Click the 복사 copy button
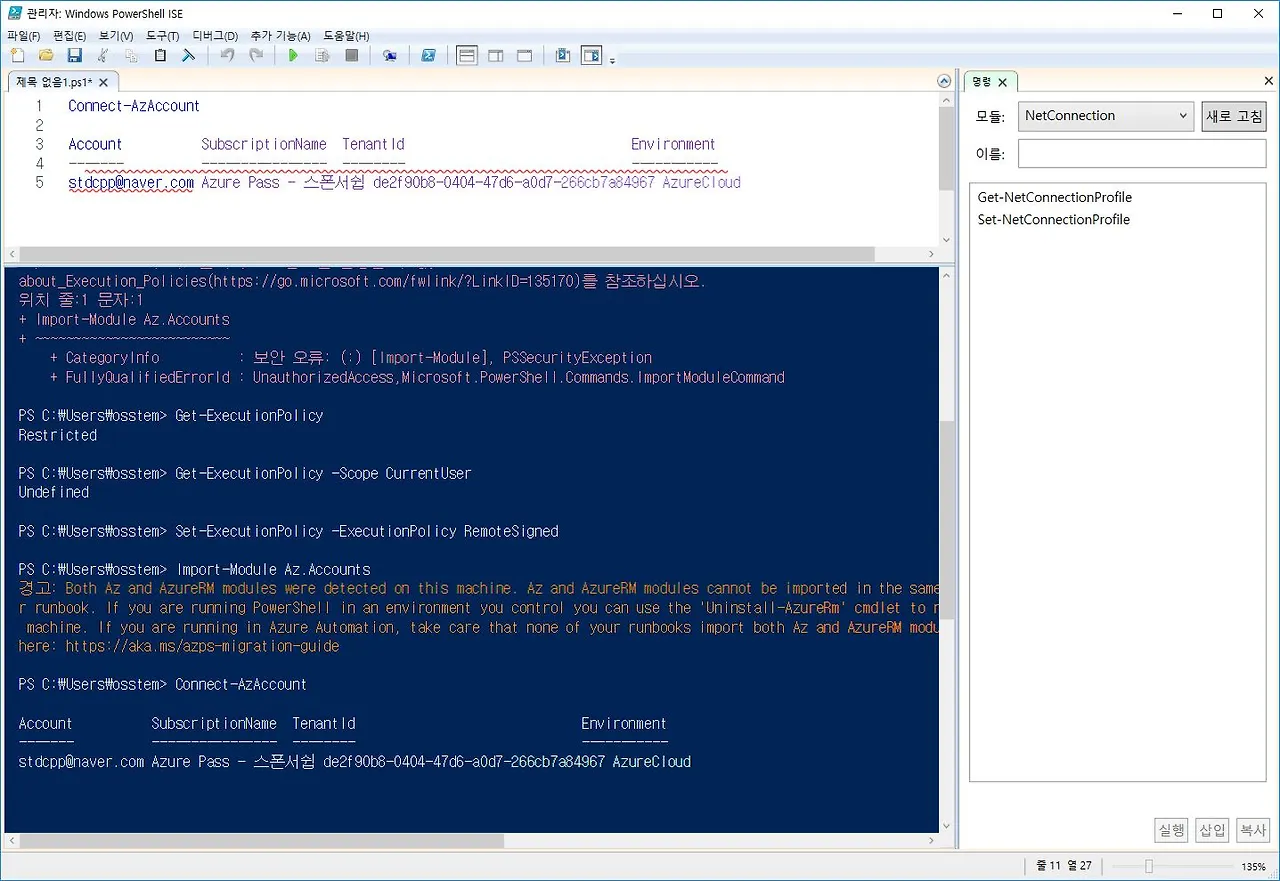 coord(1252,830)
